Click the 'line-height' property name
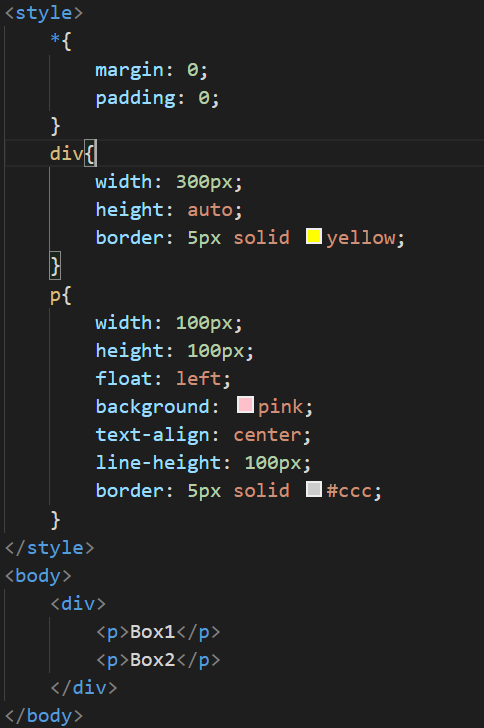The image size is (484, 728). (x=157, y=463)
